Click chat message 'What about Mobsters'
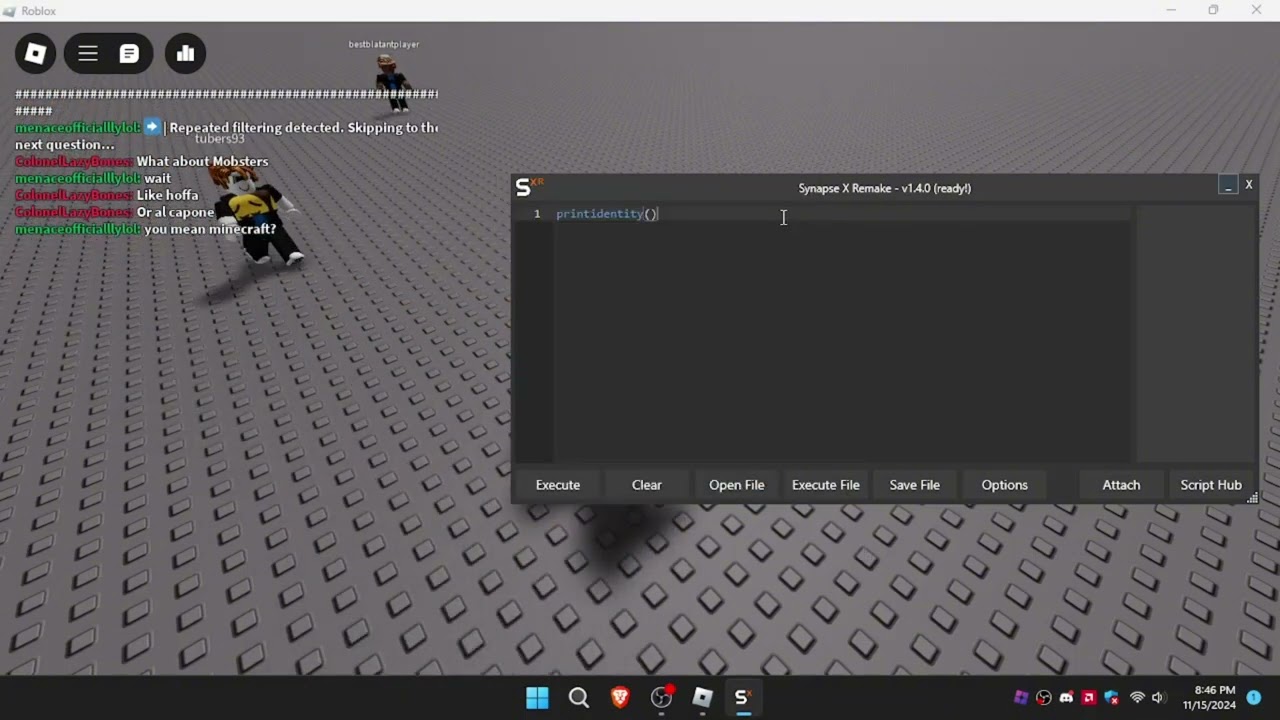Image resolution: width=1280 pixels, height=720 pixels. point(202,161)
